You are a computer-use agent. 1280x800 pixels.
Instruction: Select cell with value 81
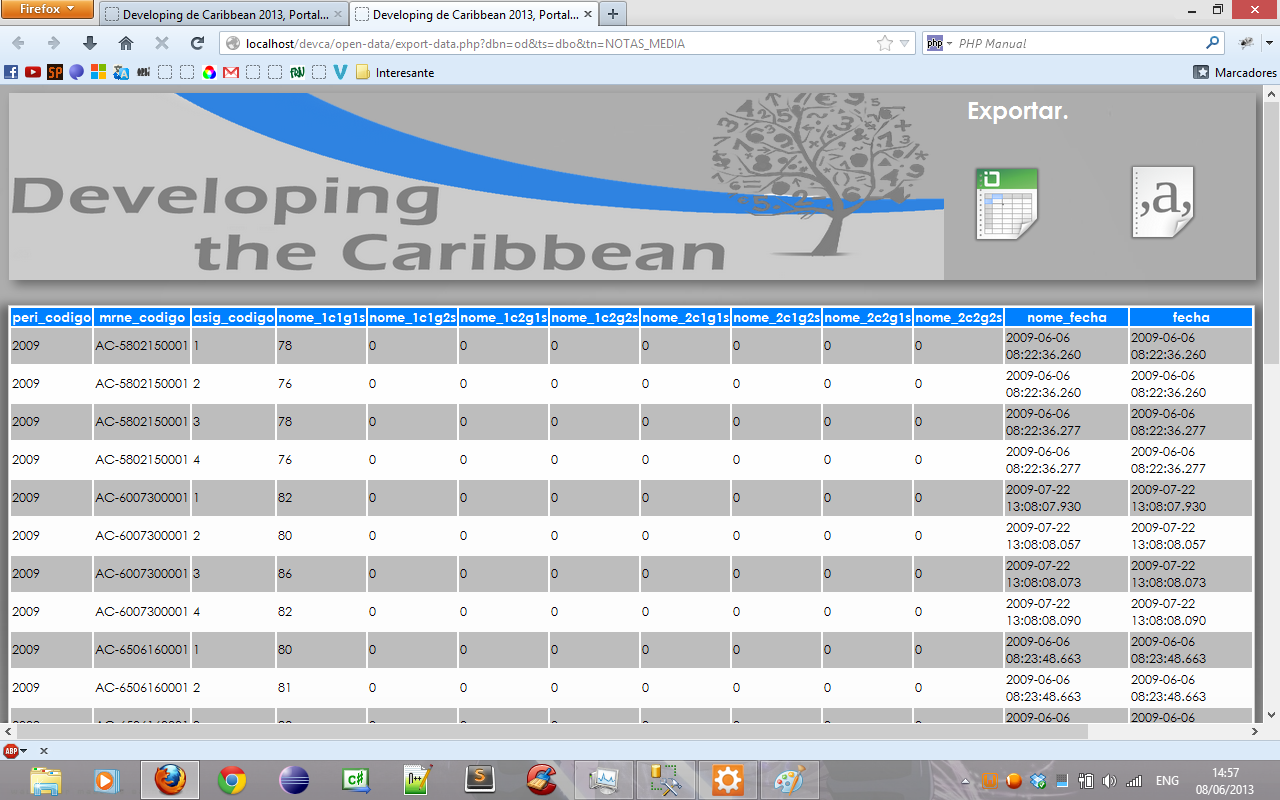[x=321, y=688]
